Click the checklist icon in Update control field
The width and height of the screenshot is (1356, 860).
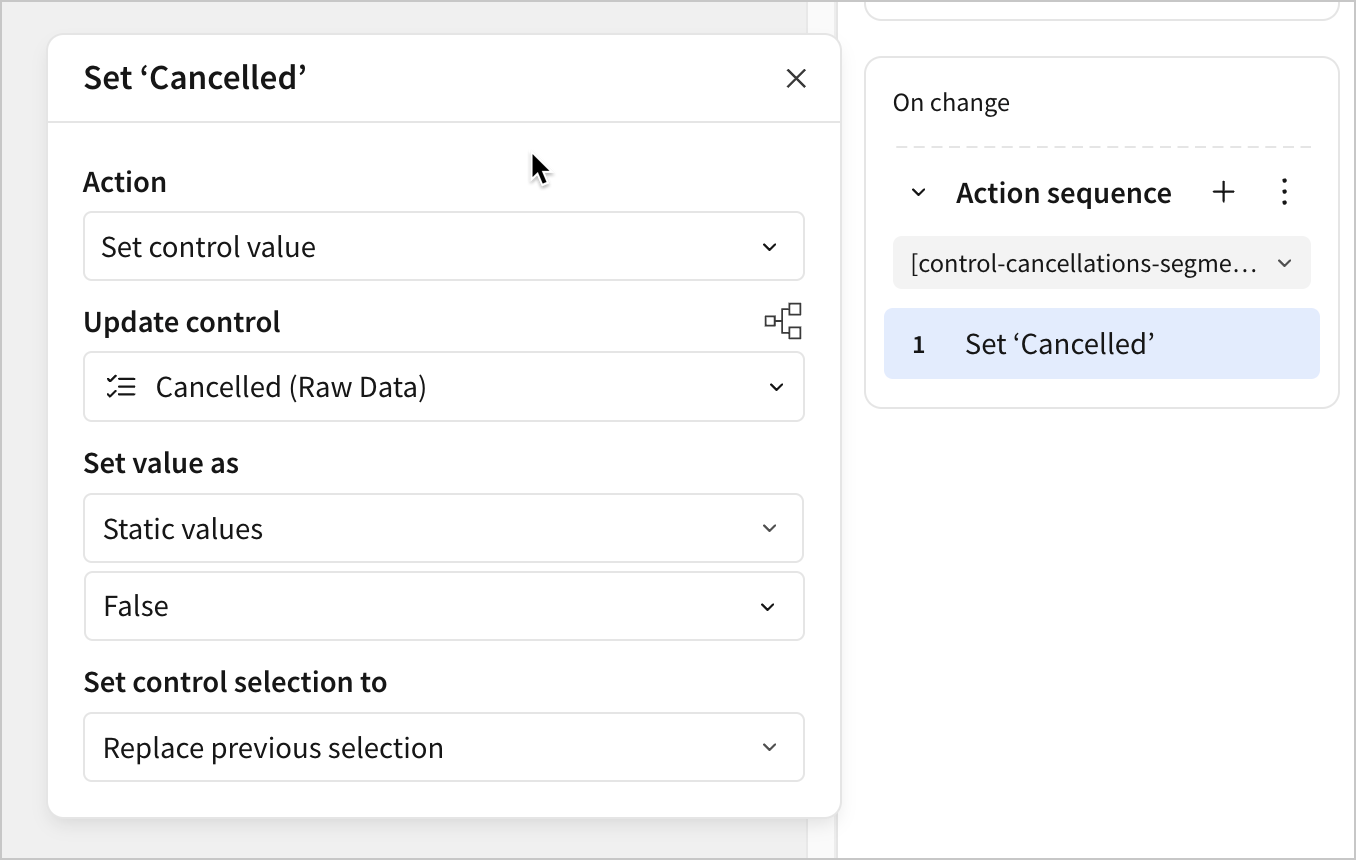point(121,387)
